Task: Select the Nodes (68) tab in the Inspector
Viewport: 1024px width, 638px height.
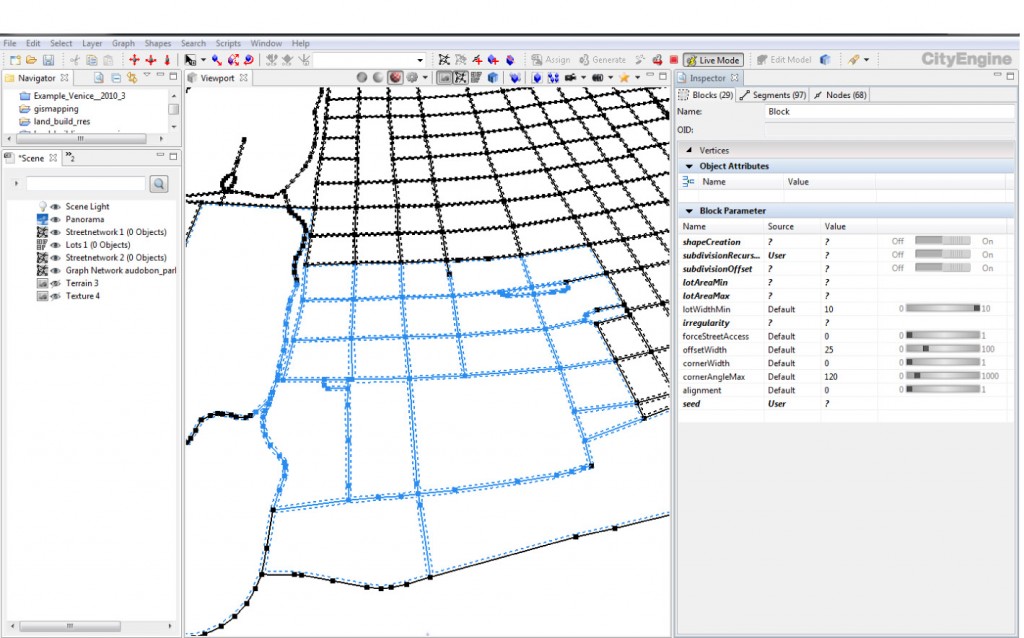Action: [x=843, y=95]
